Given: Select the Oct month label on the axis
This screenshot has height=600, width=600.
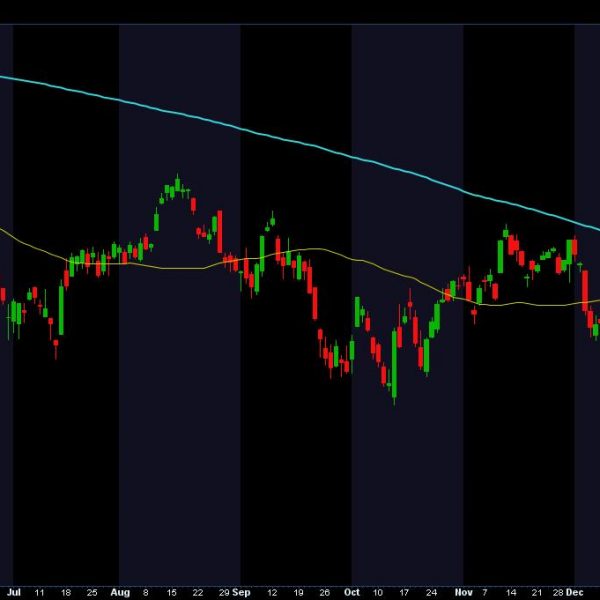Looking at the screenshot, I should (352, 592).
